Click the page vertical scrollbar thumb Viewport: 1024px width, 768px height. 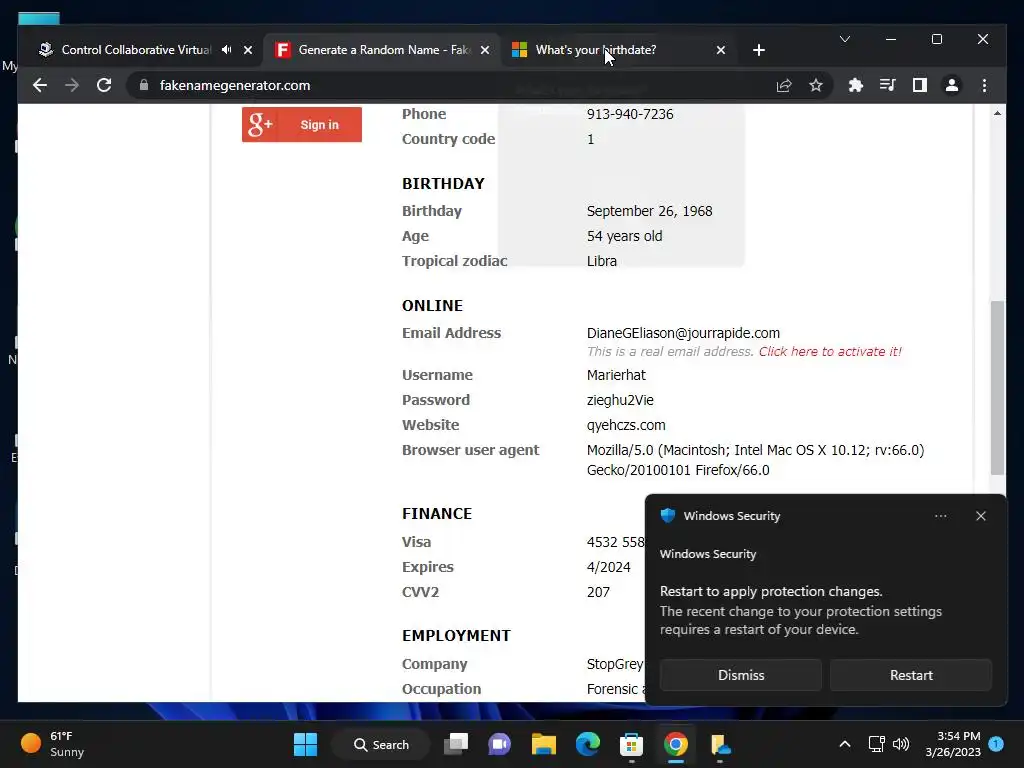(x=997, y=387)
